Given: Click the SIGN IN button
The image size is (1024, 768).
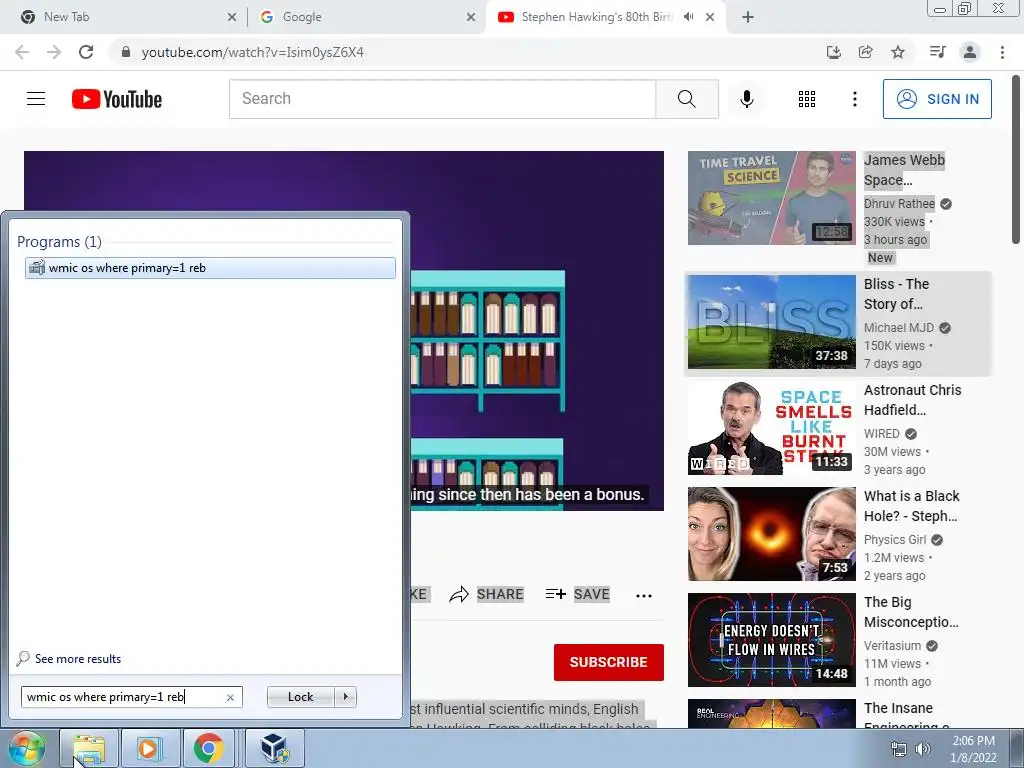Looking at the screenshot, I should pos(937,99).
